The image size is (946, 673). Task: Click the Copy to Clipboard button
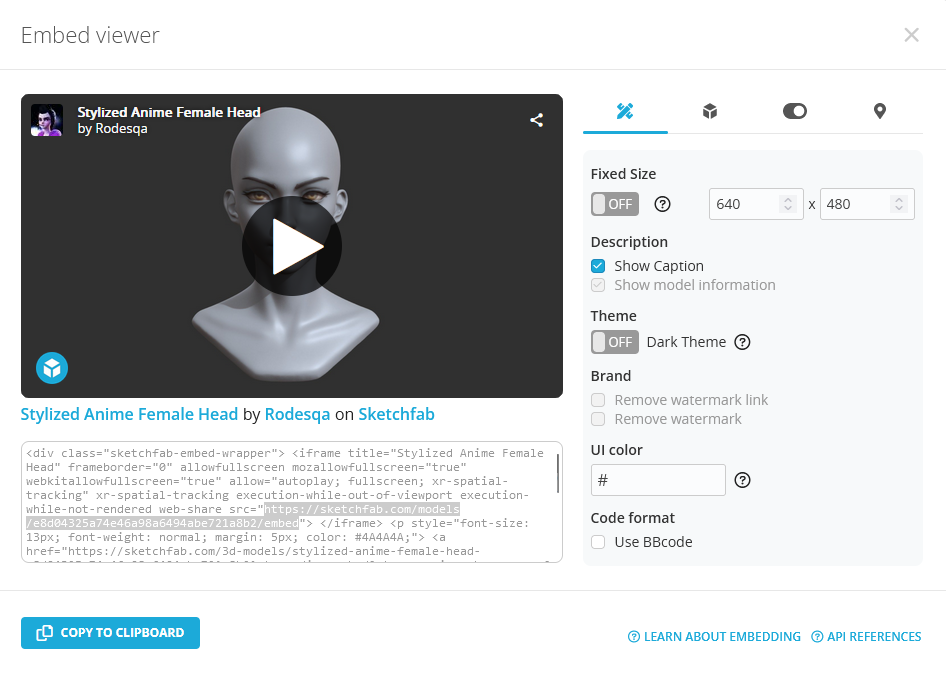(110, 633)
